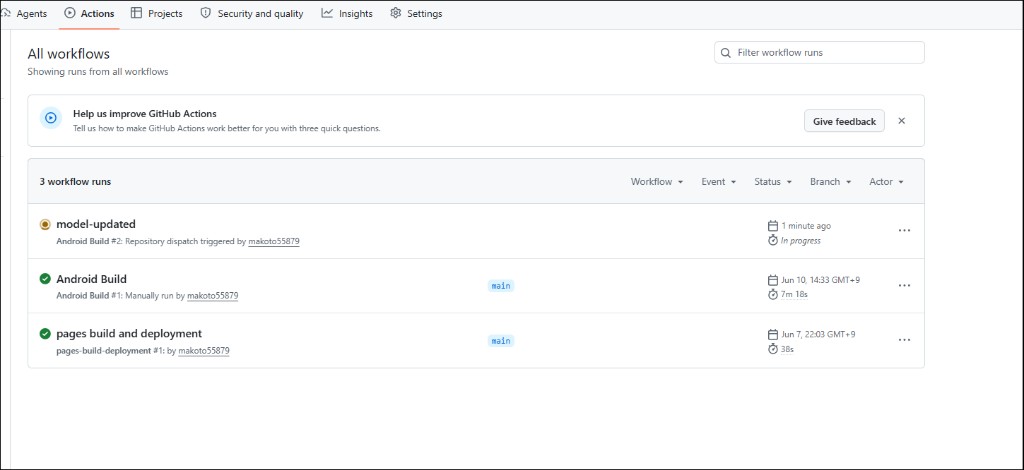The image size is (1024, 470).
Task: Open the Status filter dropdown
Action: [x=773, y=181]
